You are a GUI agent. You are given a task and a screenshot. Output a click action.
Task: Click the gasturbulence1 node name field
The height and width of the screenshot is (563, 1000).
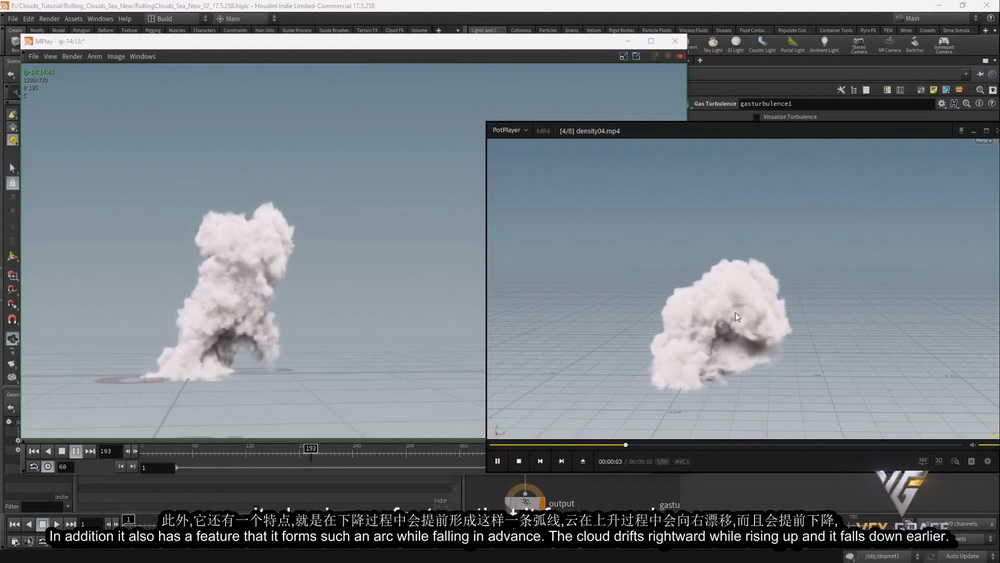(835, 103)
